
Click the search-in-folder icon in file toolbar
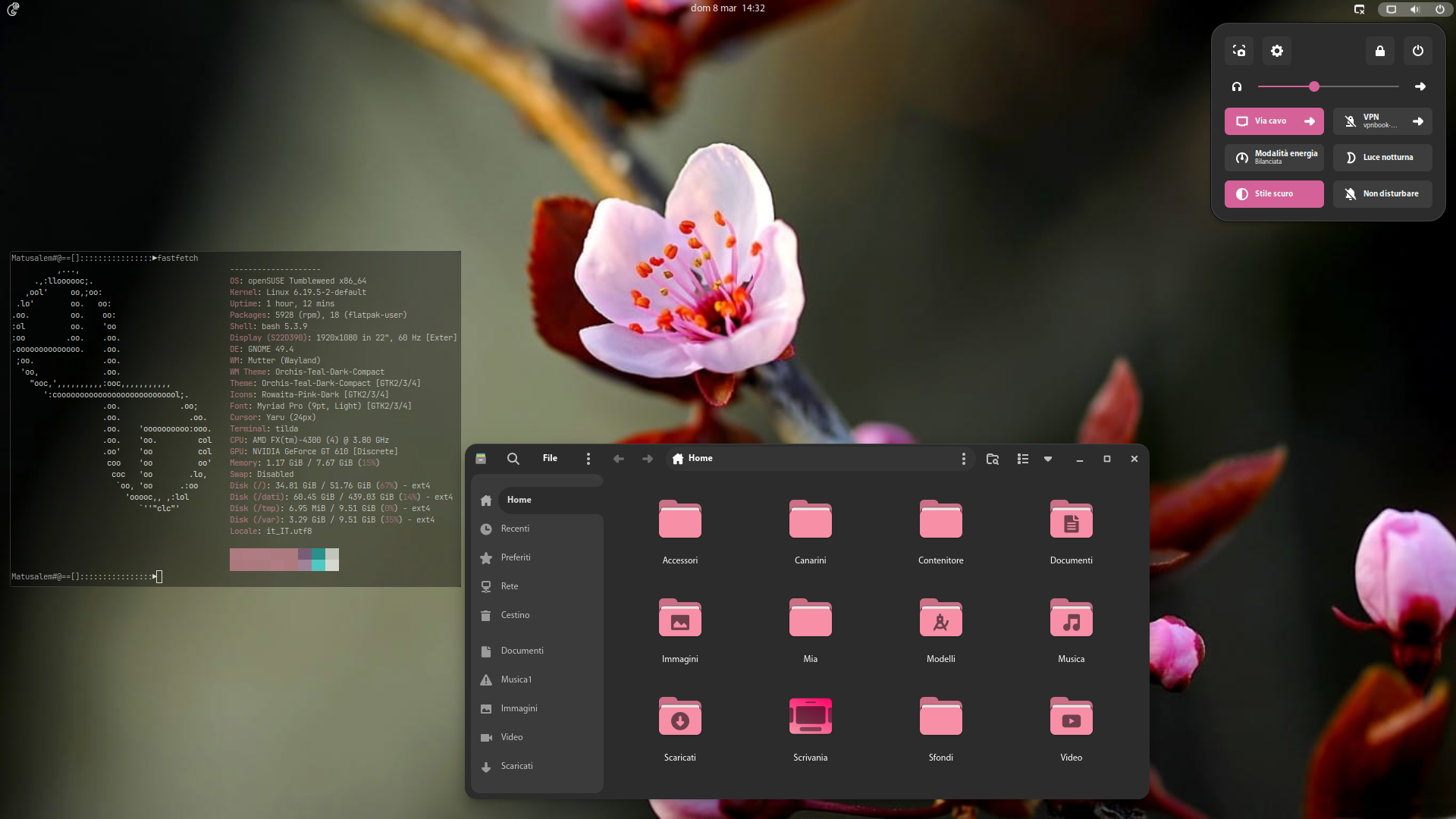click(992, 459)
